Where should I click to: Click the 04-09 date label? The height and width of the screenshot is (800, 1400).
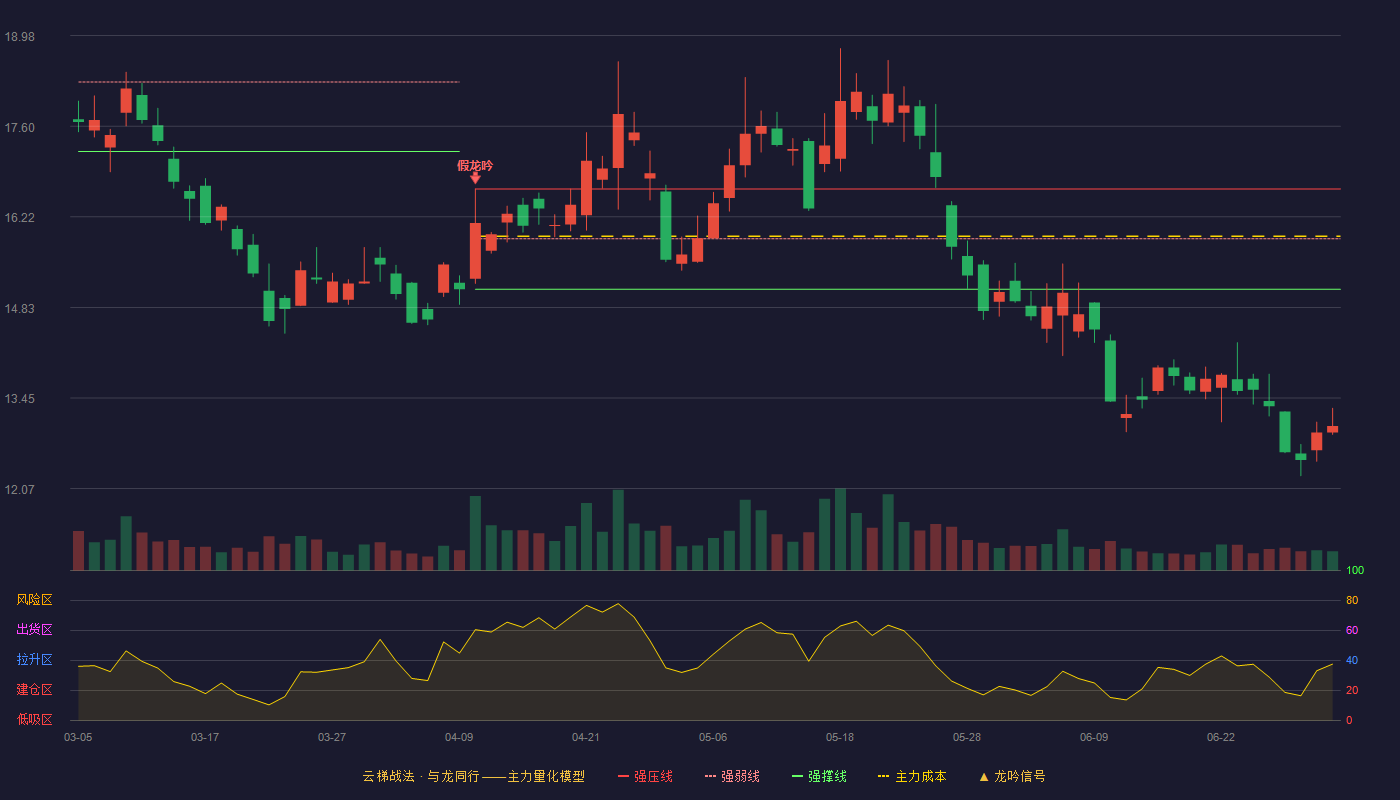tap(459, 737)
